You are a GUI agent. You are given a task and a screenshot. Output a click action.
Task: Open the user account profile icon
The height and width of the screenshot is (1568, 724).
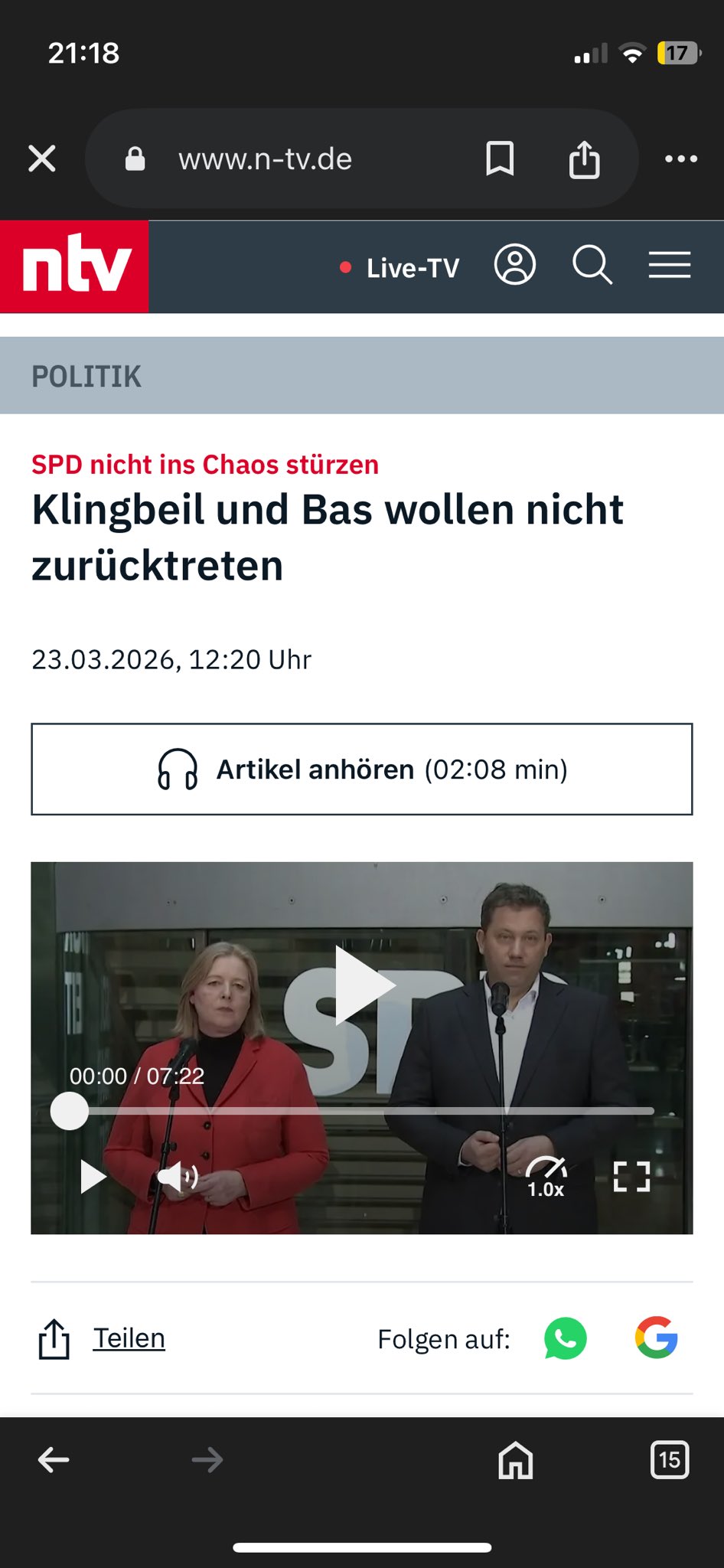point(515,266)
